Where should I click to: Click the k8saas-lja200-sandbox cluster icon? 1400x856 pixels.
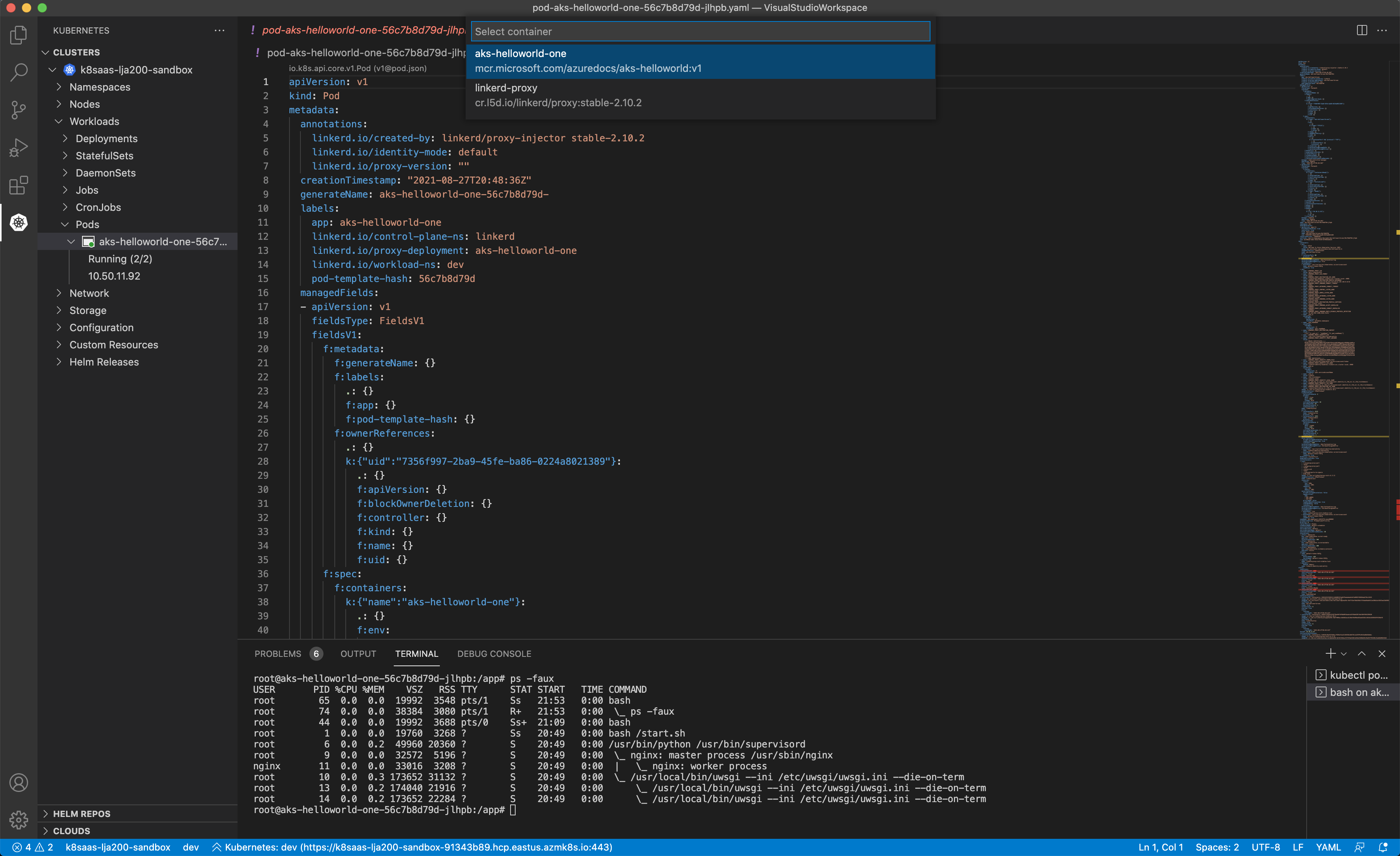coord(69,70)
